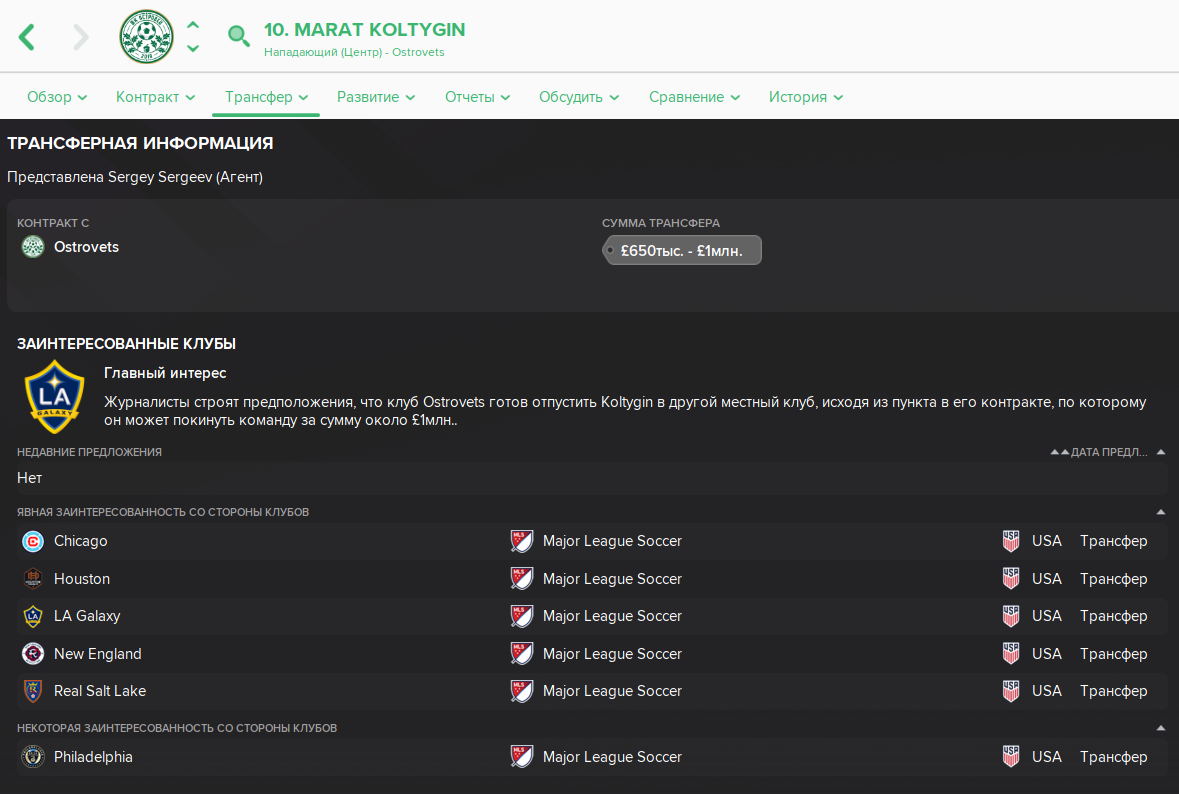The height and width of the screenshot is (794, 1179).
Task: Click the USA flag in Houston row
Action: pyautogui.click(x=1011, y=579)
